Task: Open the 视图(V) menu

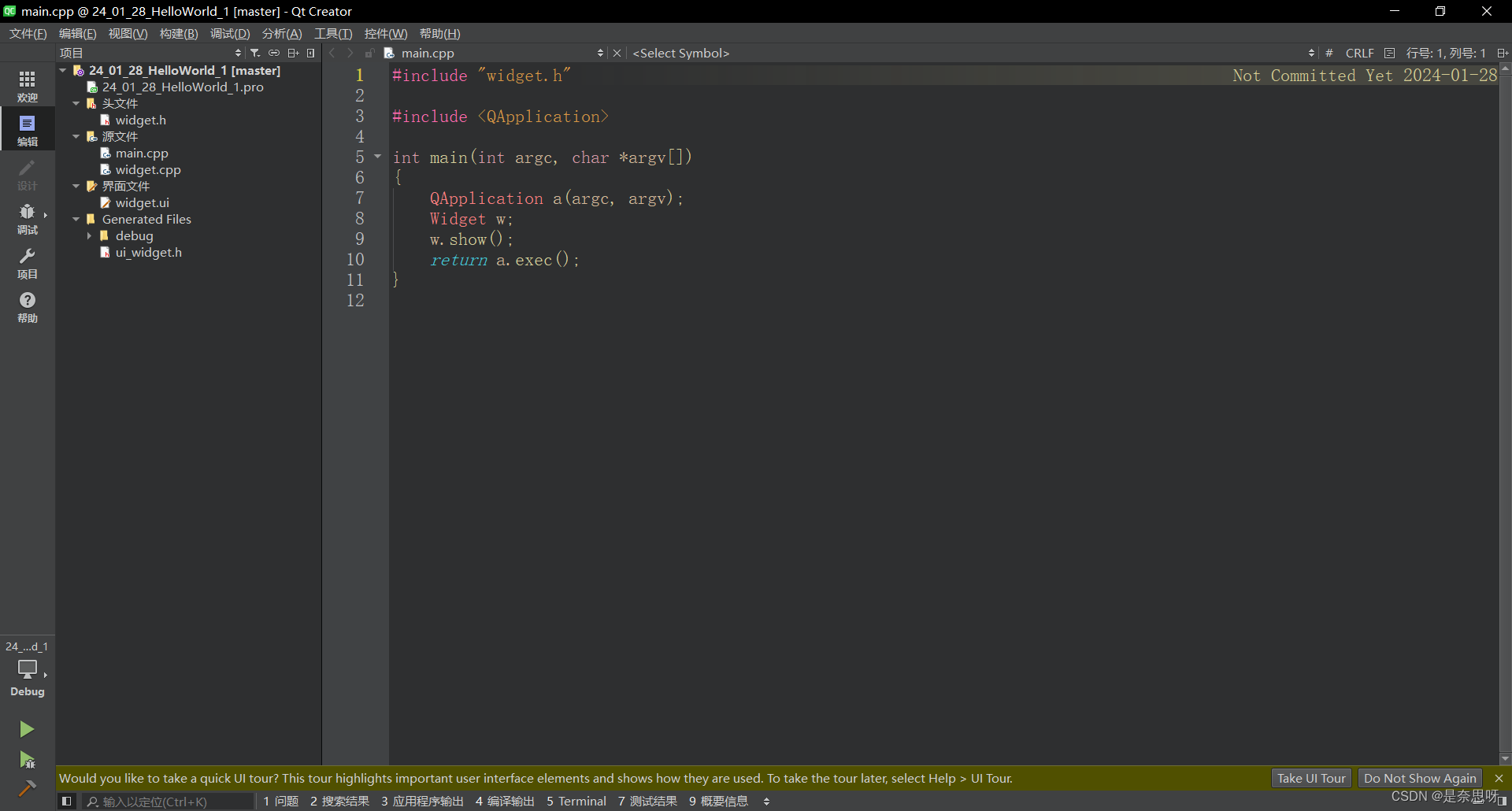Action: [x=128, y=33]
